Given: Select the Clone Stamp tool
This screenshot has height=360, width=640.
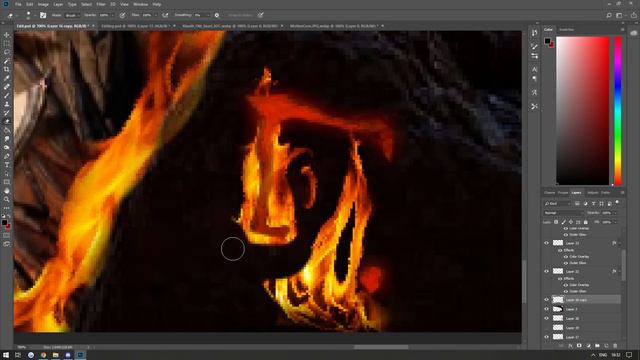Looking at the screenshot, I should [x=7, y=104].
